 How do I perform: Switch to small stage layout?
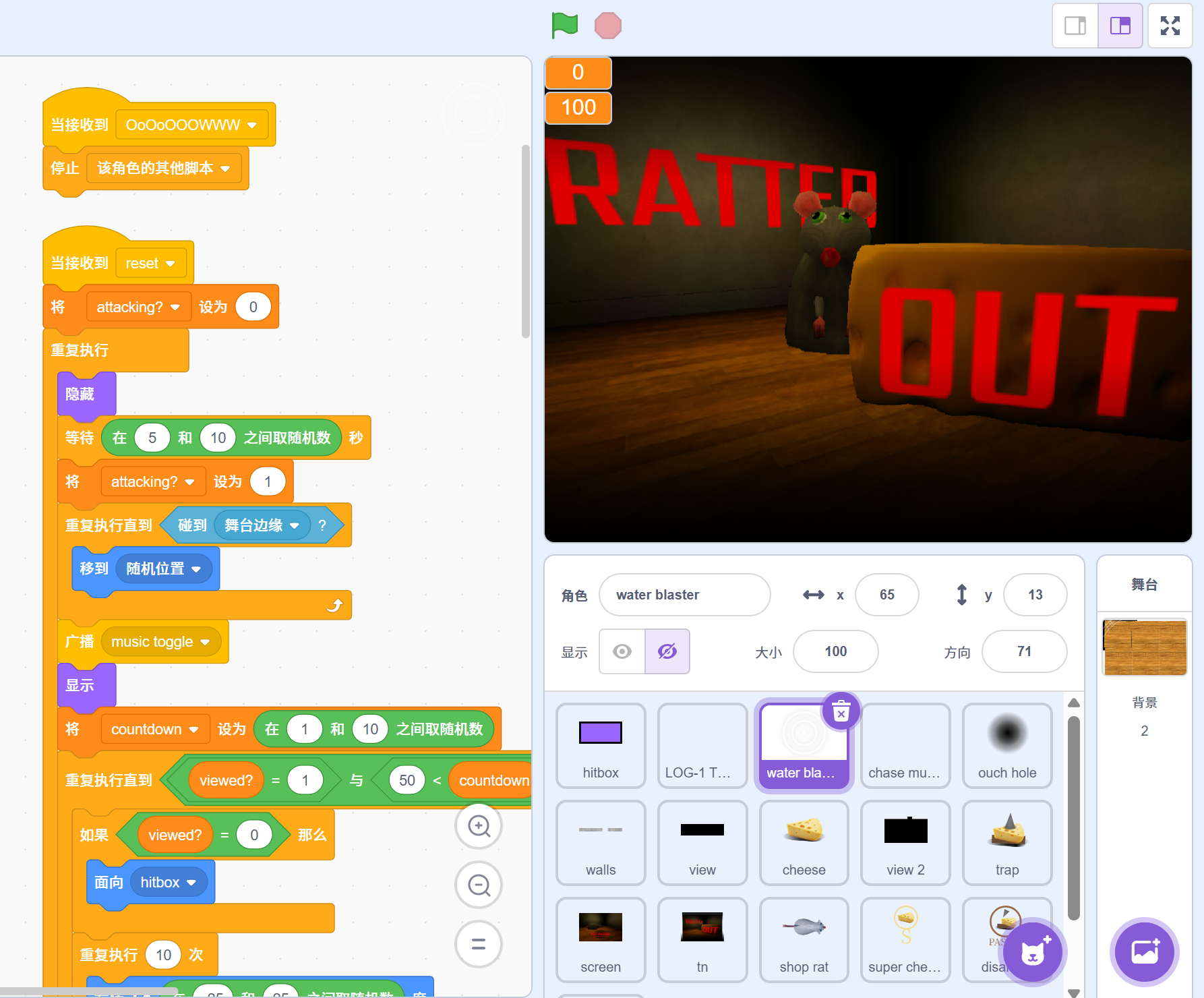click(1075, 26)
